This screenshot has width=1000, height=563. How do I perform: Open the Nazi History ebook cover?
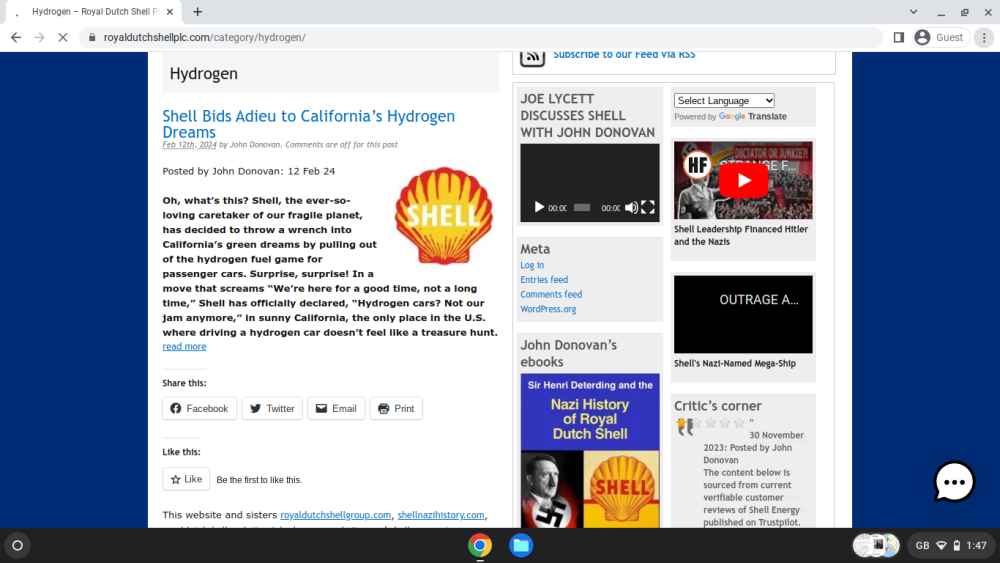click(590, 450)
